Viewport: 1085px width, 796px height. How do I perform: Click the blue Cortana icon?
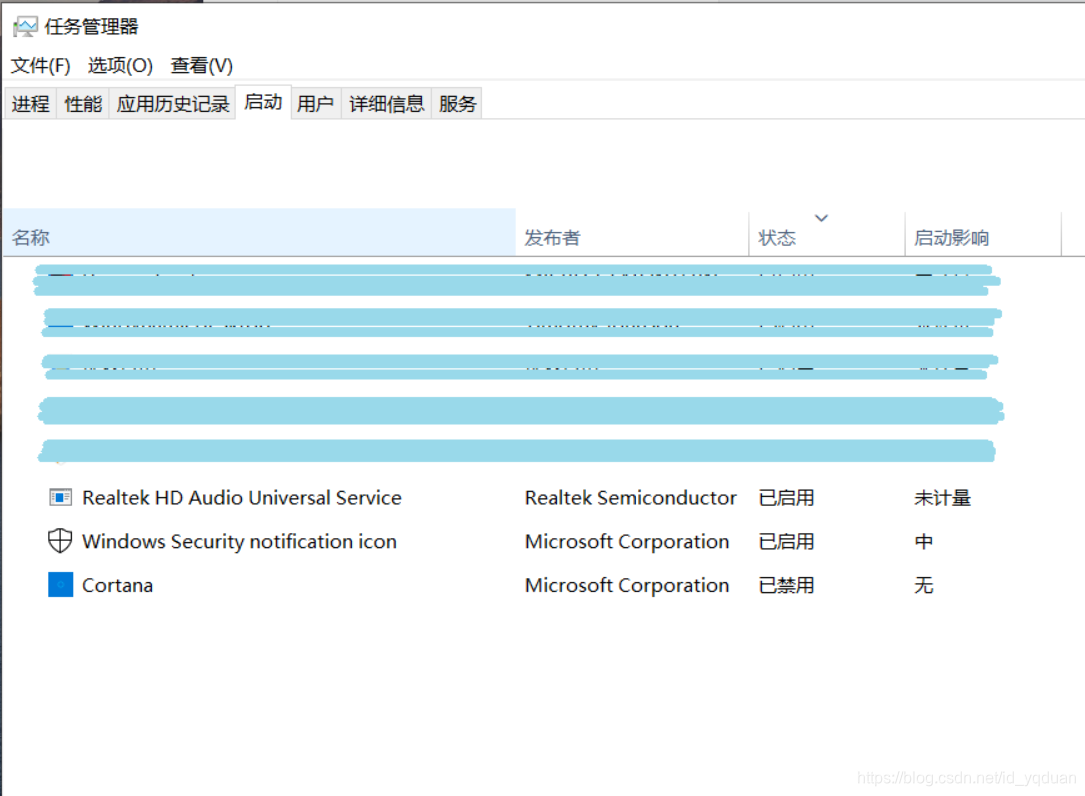[60, 584]
